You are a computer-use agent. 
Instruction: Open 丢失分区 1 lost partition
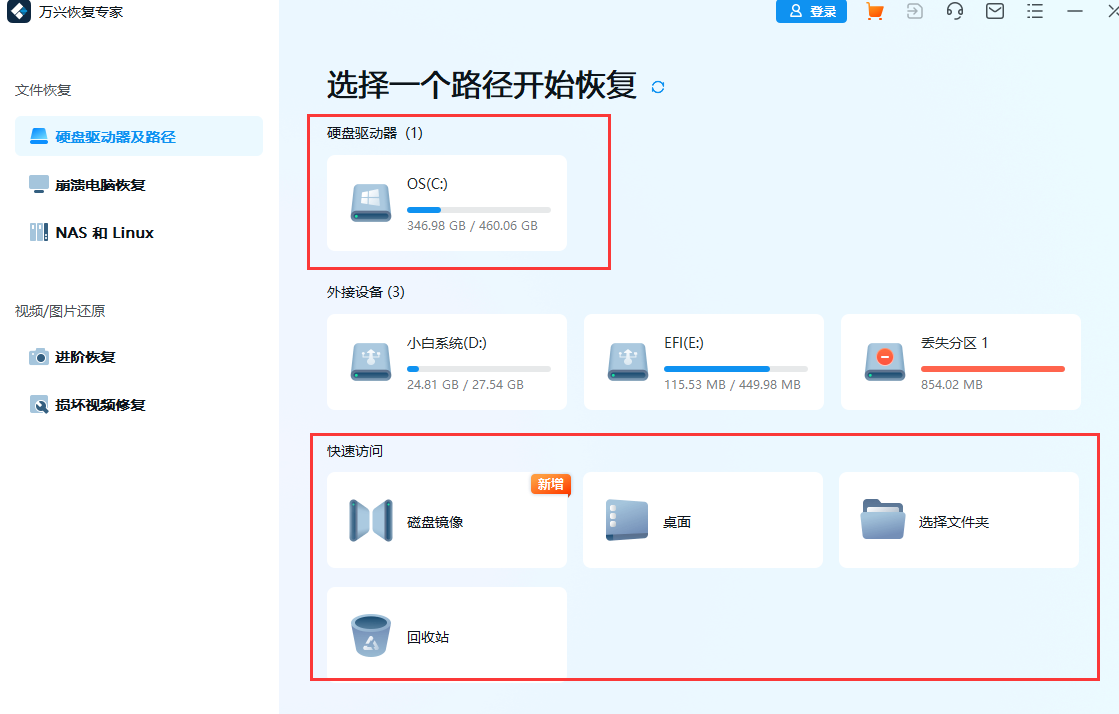(960, 362)
